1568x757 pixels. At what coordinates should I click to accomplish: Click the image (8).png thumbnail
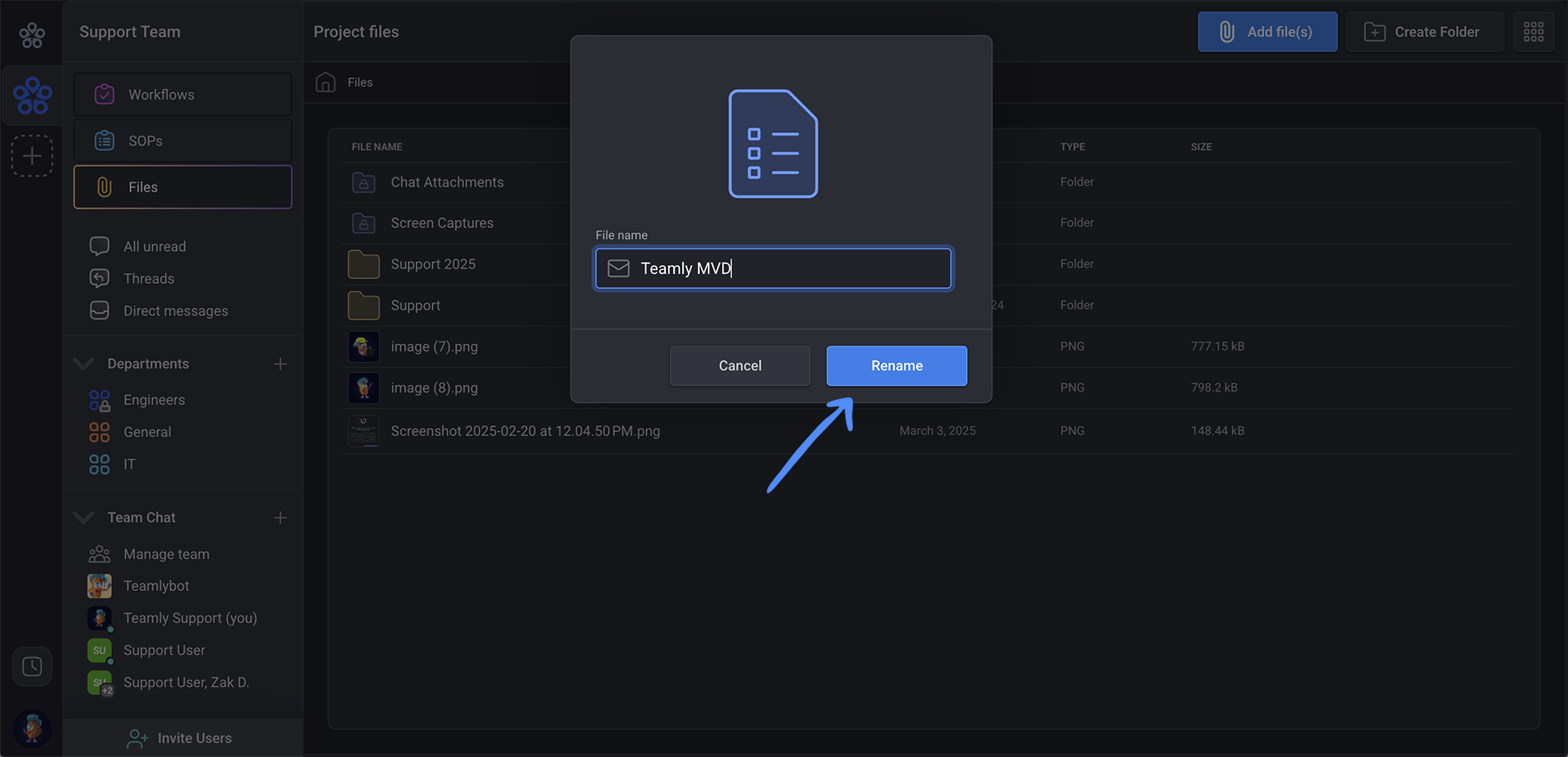pos(364,388)
